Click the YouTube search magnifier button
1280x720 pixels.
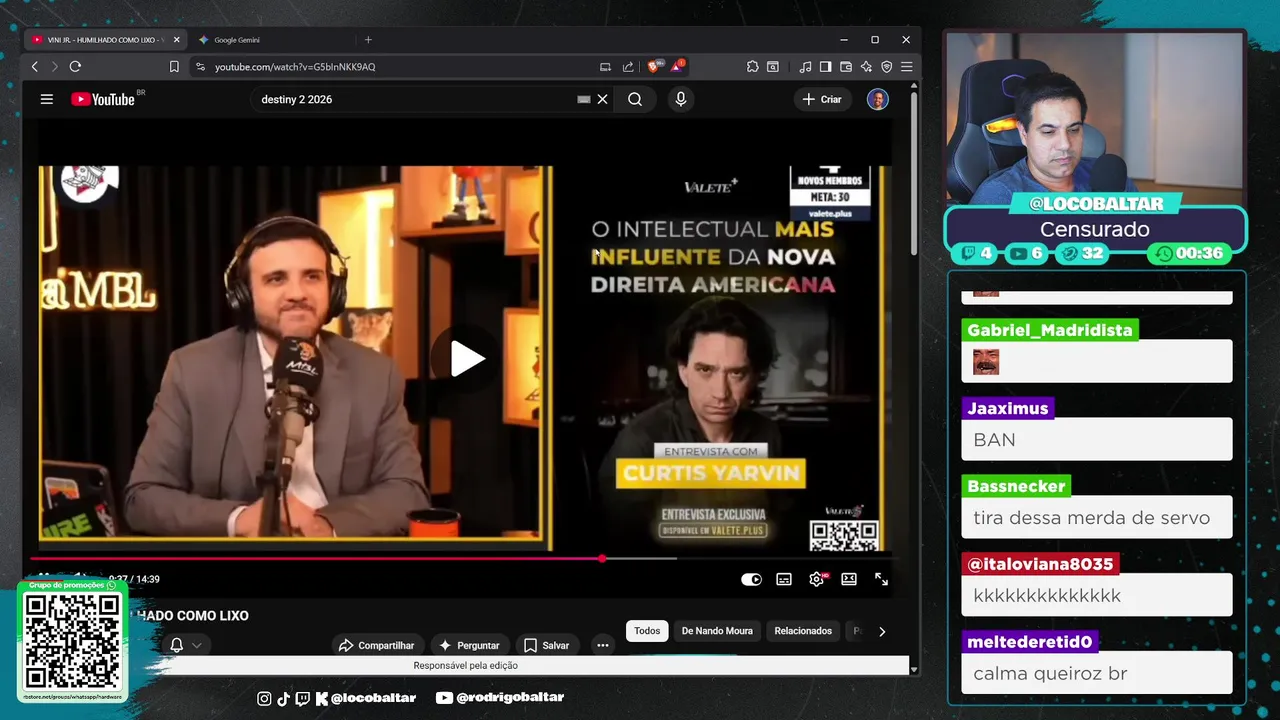tap(635, 99)
